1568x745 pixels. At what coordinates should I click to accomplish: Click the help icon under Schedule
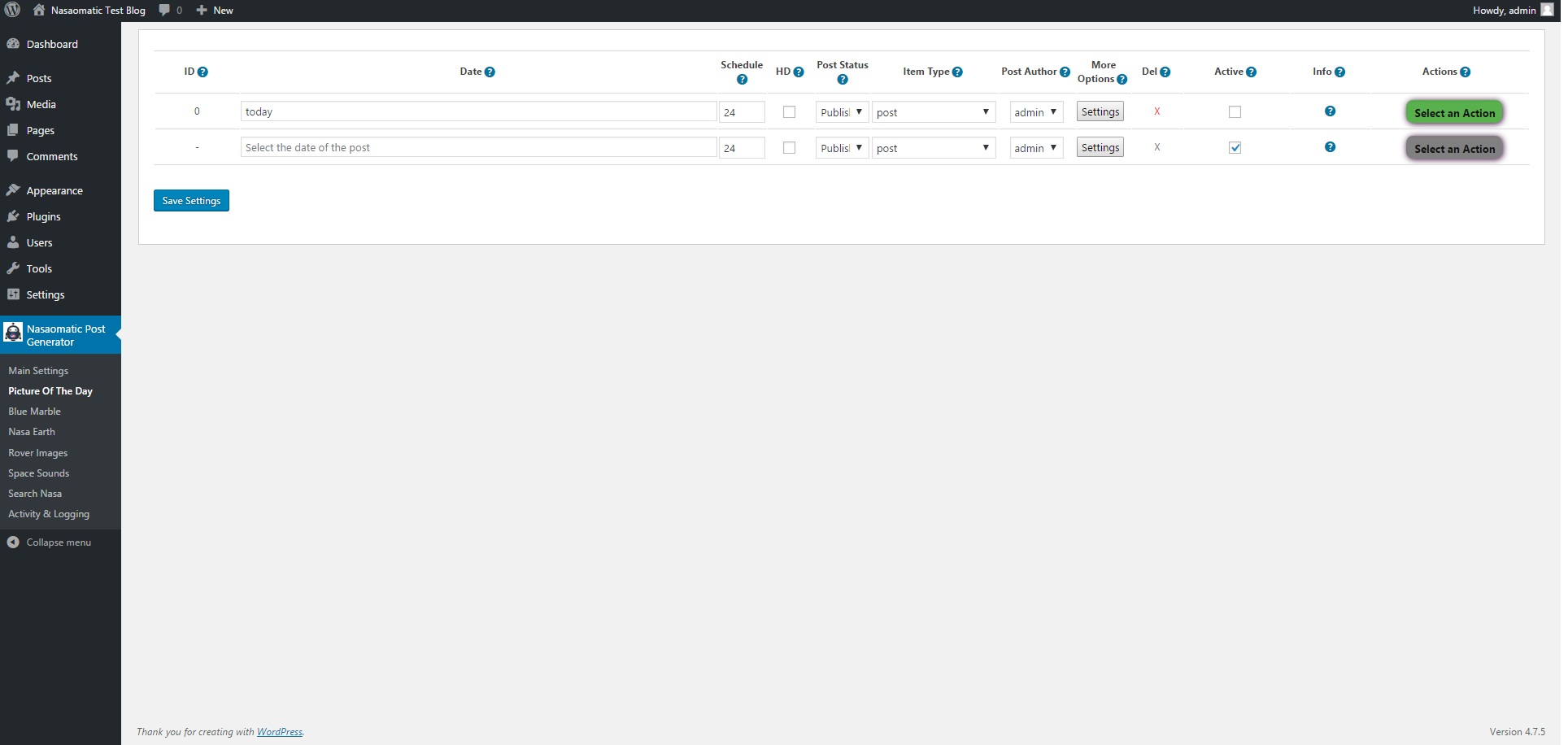point(742,80)
